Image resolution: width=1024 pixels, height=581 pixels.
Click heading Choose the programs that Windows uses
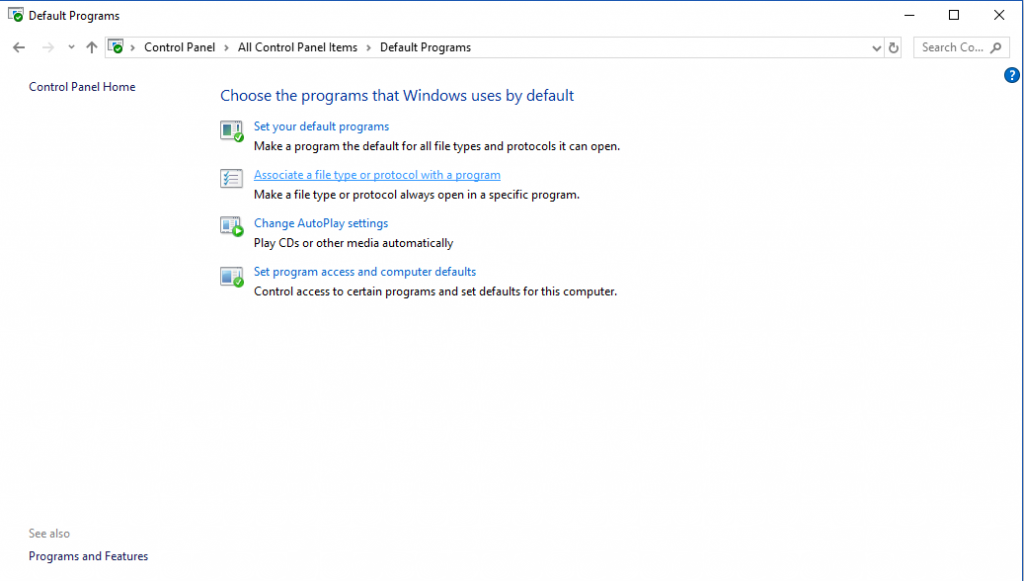[397, 95]
